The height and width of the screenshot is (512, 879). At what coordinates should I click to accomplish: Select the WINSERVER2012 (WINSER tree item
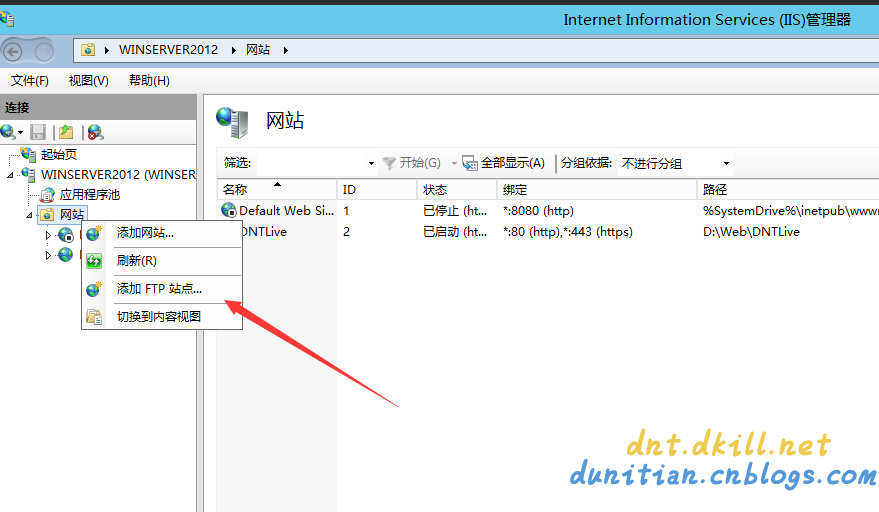pyautogui.click(x=118, y=174)
